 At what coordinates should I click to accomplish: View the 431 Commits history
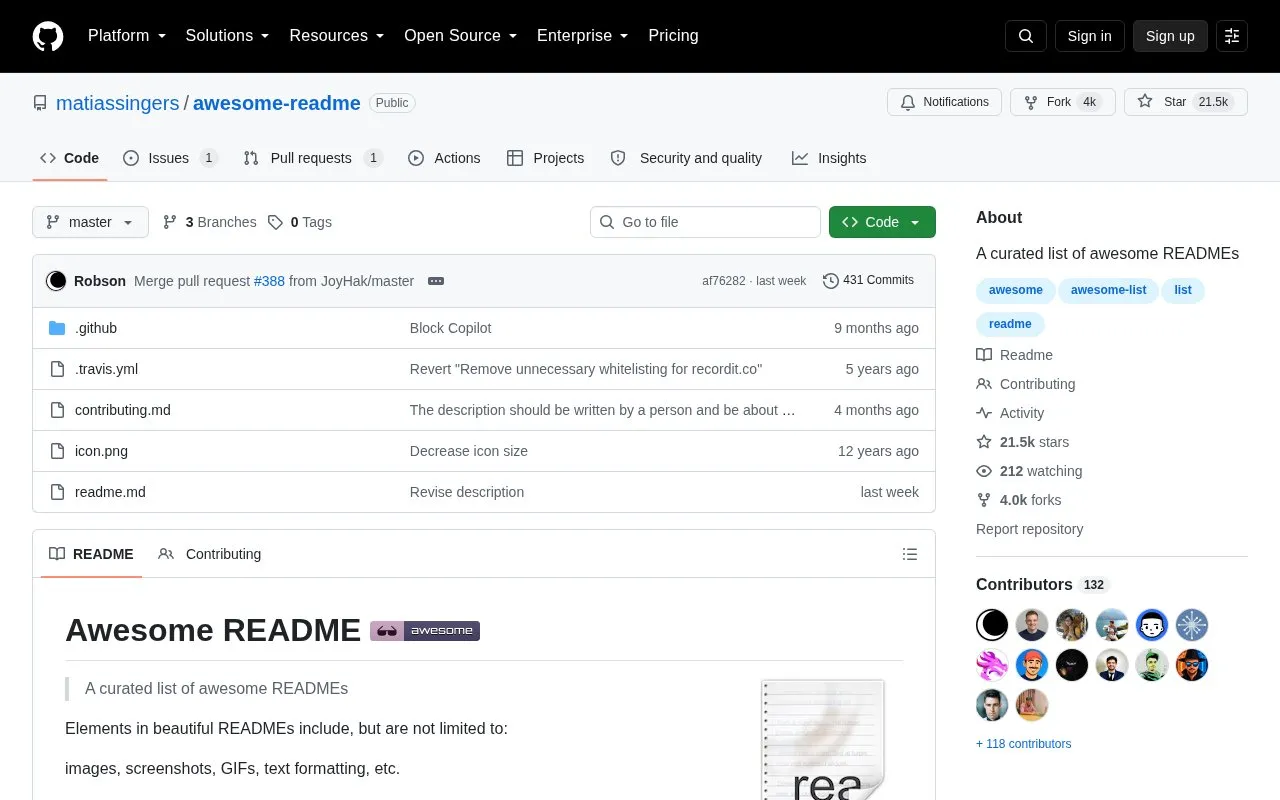point(868,280)
